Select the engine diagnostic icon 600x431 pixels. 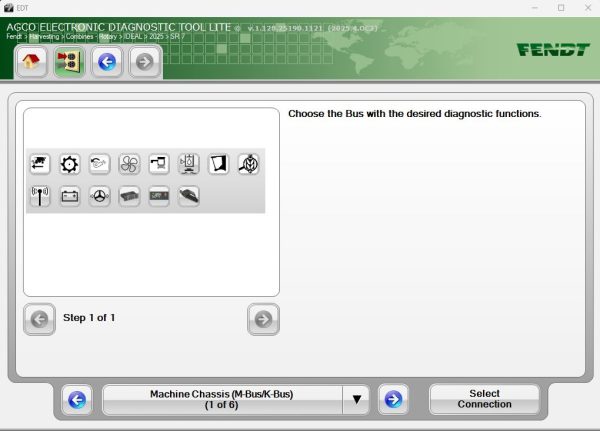point(99,164)
